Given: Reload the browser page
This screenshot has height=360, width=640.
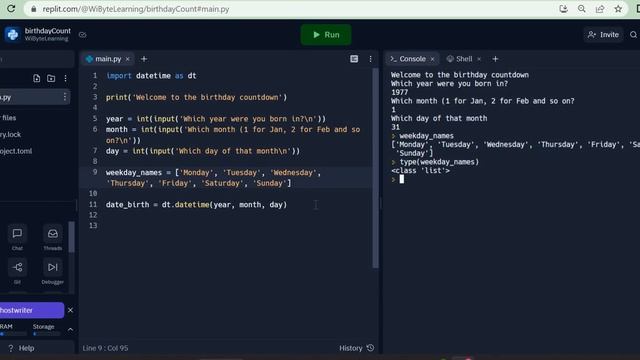Looking at the screenshot, I should (11, 9).
